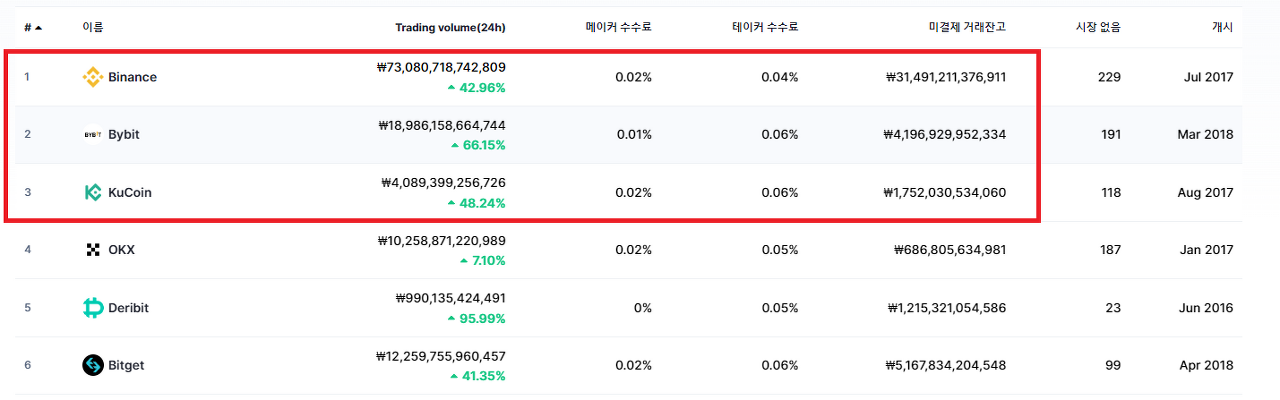Click the OKX logo icon
The height and width of the screenshot is (400, 1280).
coord(93,250)
